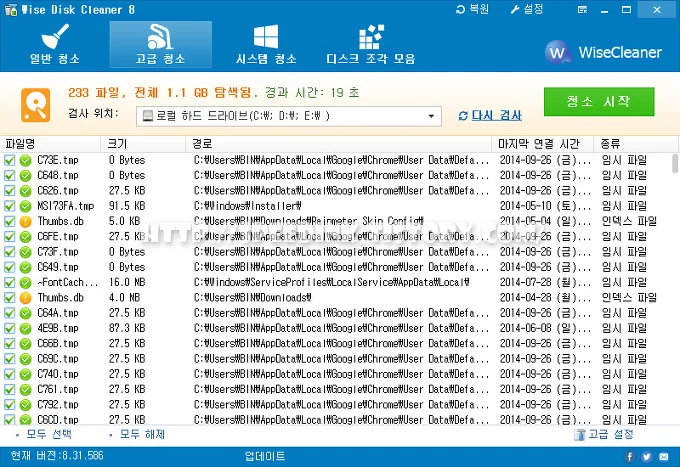Click the 87.3 KB size cell
The height and width of the screenshot is (467, 680).
coord(127,328)
